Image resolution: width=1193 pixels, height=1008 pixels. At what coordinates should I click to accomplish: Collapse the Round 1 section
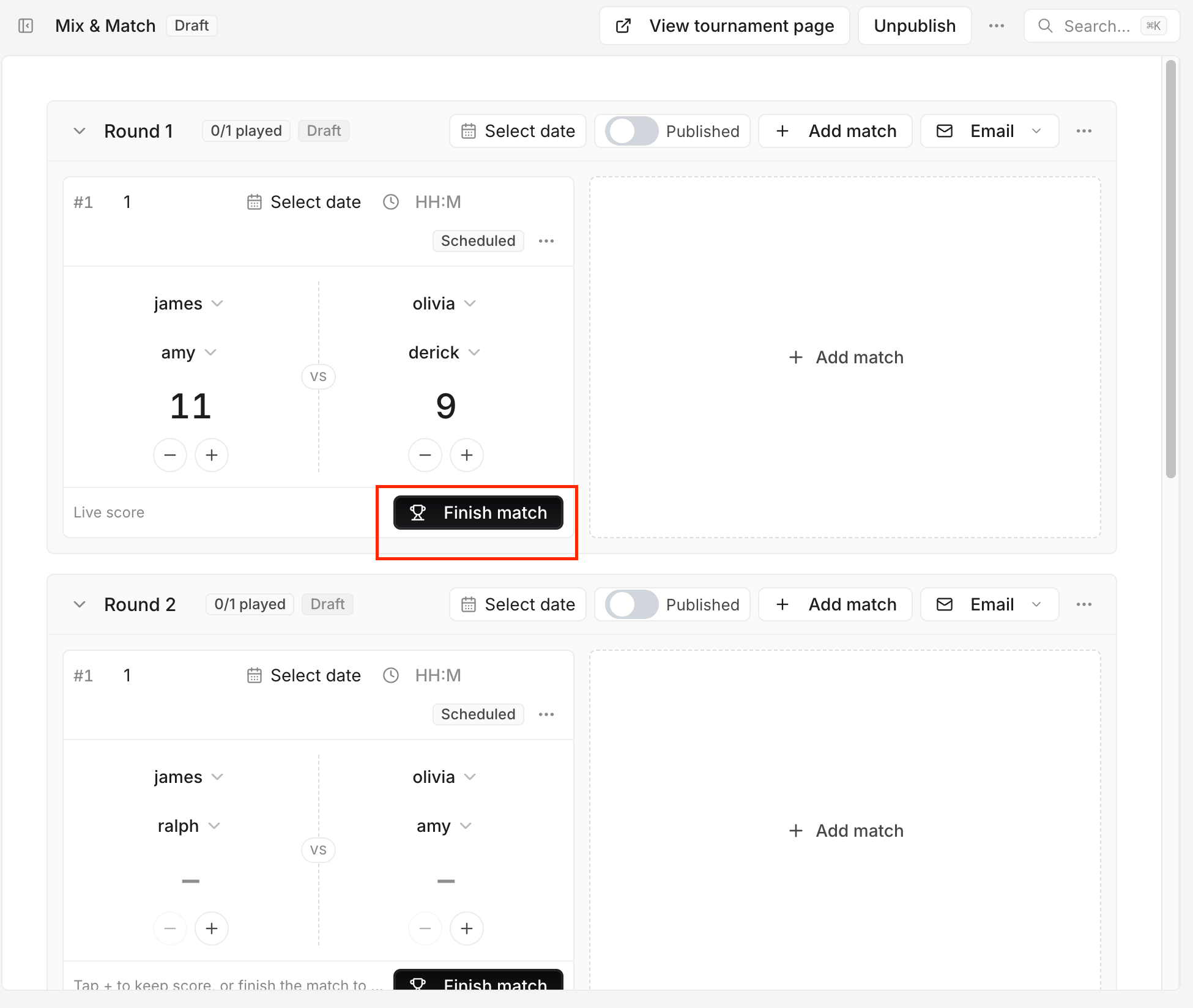click(x=80, y=131)
